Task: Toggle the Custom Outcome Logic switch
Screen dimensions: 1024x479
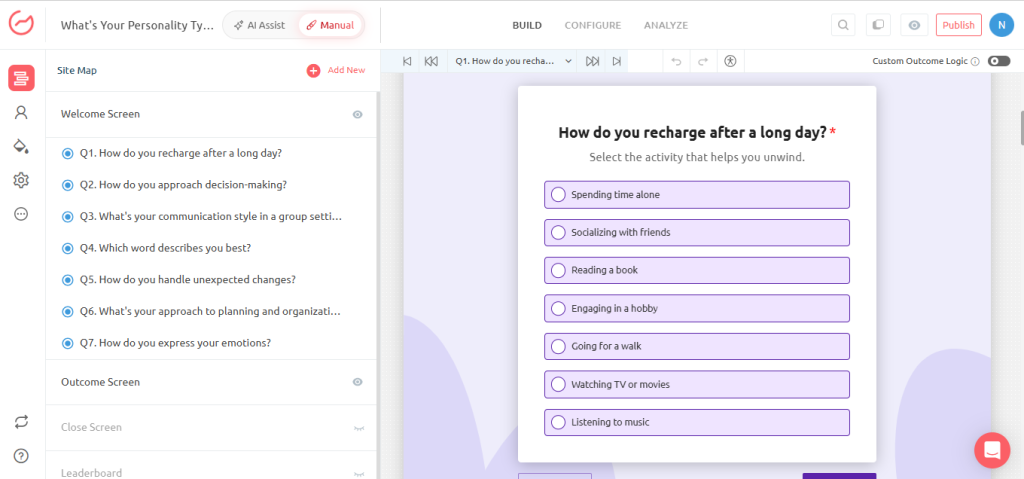Action: tap(999, 61)
